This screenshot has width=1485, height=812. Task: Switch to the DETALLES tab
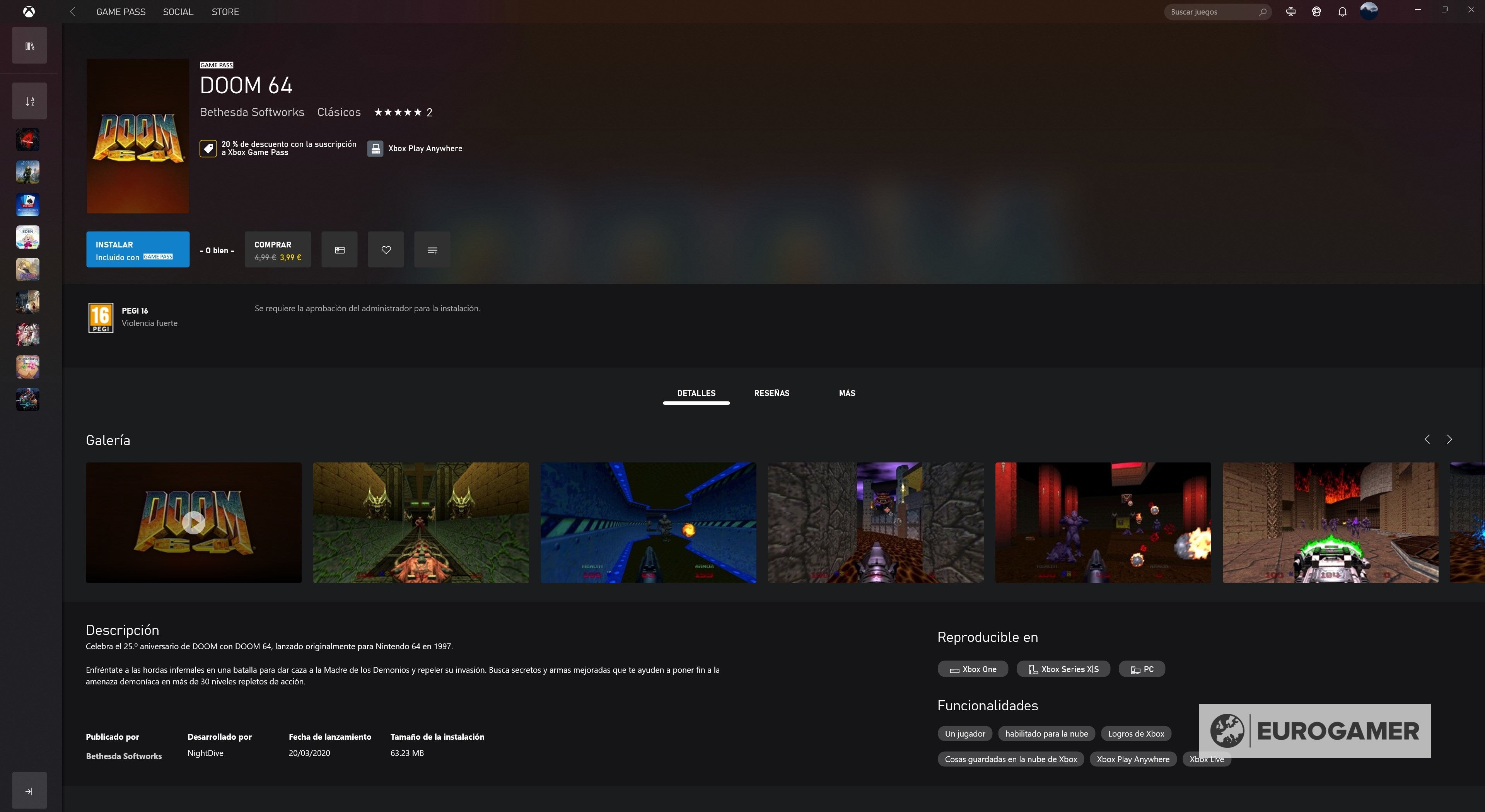[696, 394]
